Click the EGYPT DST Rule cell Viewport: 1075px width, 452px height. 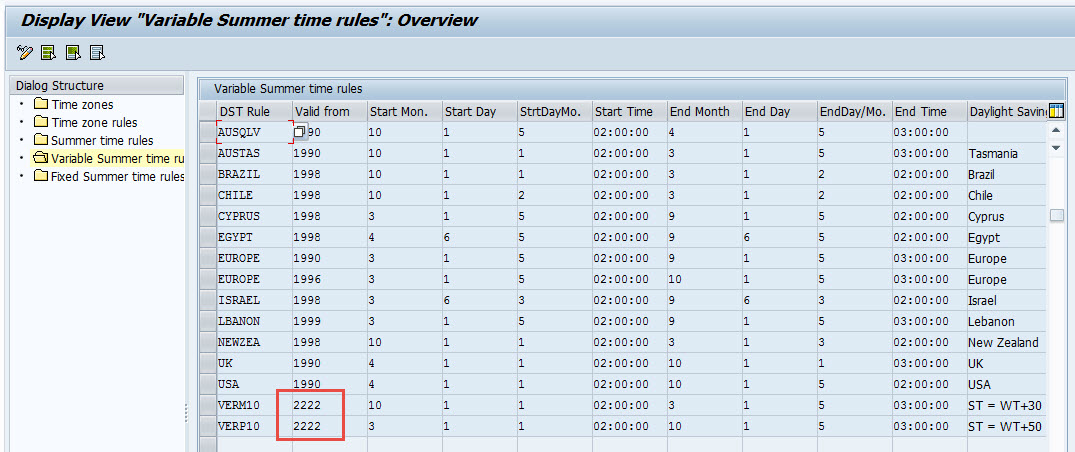tap(254, 237)
